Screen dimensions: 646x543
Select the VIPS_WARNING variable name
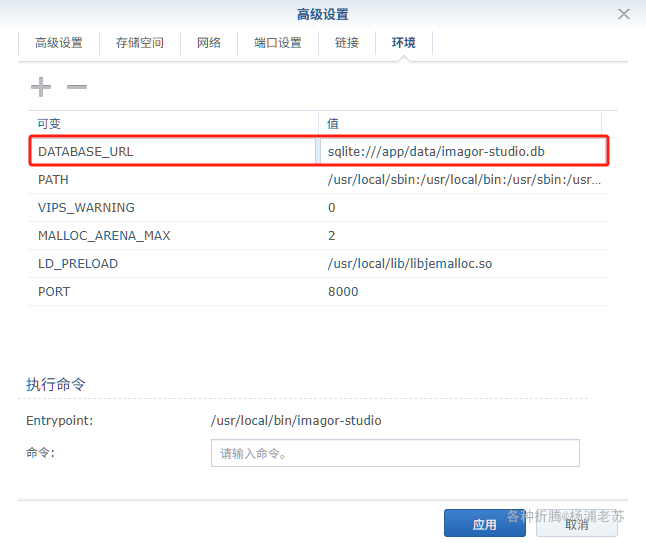(x=86, y=208)
